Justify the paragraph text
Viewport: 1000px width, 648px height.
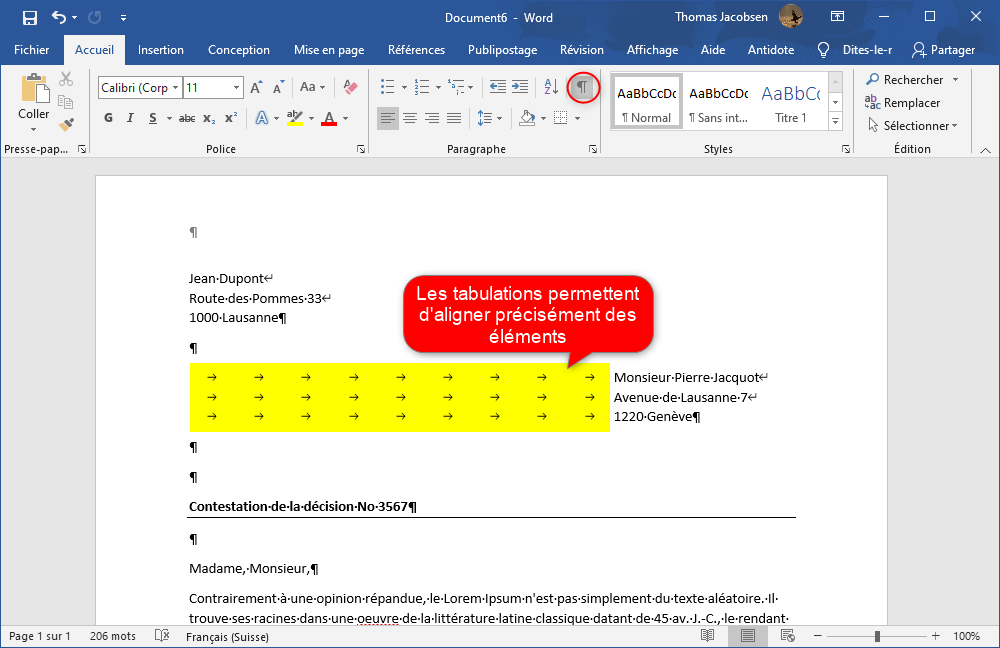click(454, 118)
